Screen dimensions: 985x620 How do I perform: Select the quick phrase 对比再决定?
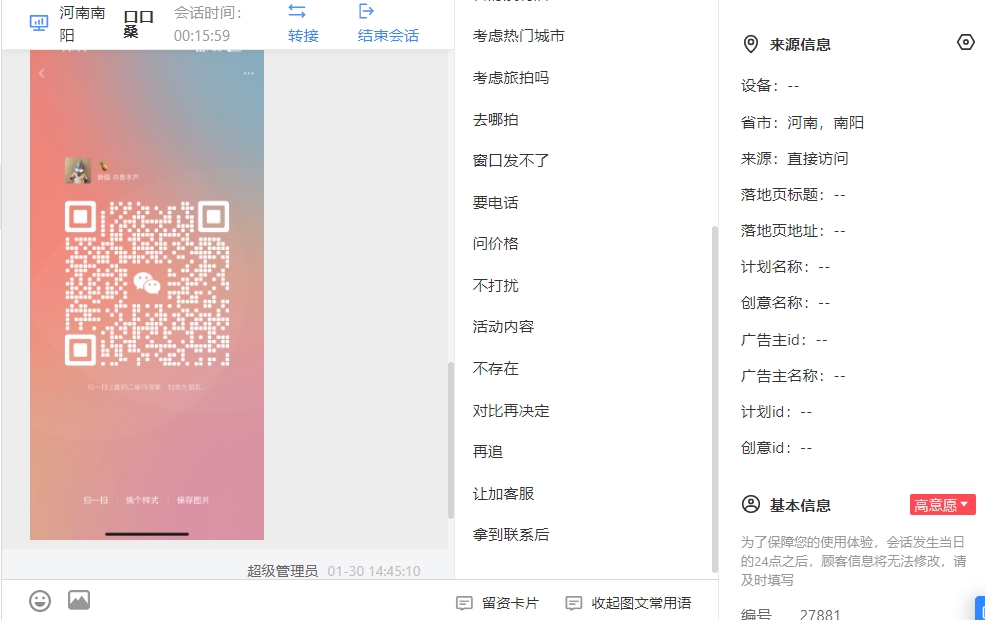click(511, 411)
